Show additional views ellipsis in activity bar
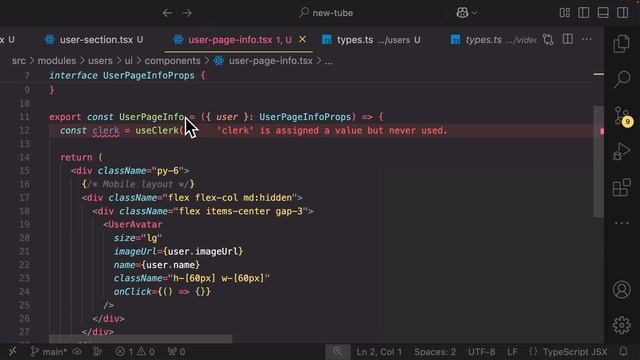This screenshot has height=360, width=640. pos(622,223)
